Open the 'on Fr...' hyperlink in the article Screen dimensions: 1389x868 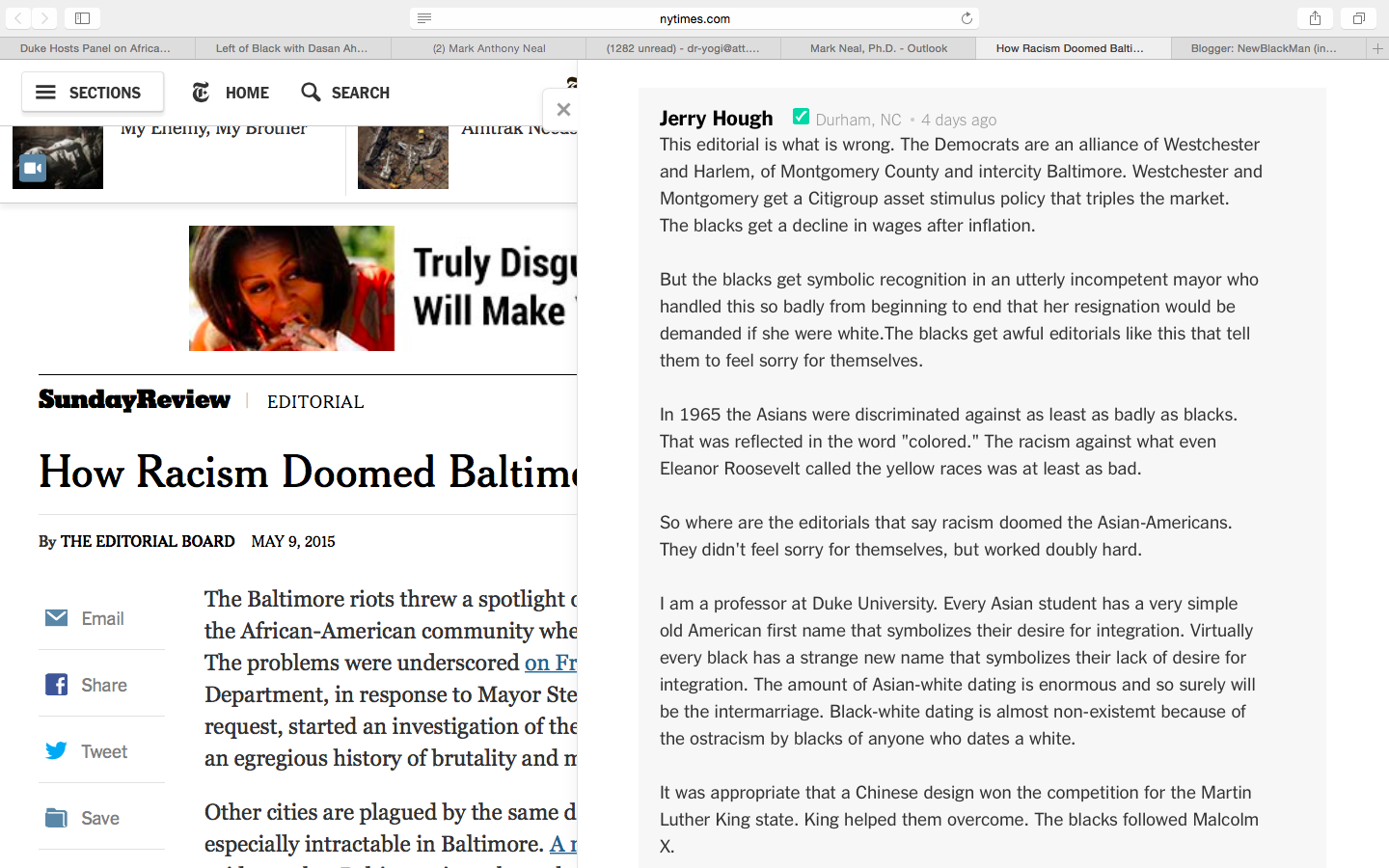point(551,663)
